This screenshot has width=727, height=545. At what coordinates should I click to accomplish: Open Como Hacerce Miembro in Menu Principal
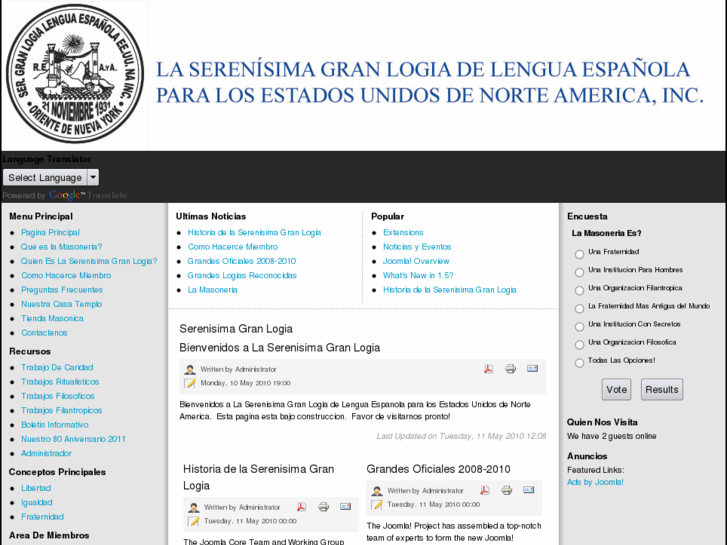(x=66, y=276)
